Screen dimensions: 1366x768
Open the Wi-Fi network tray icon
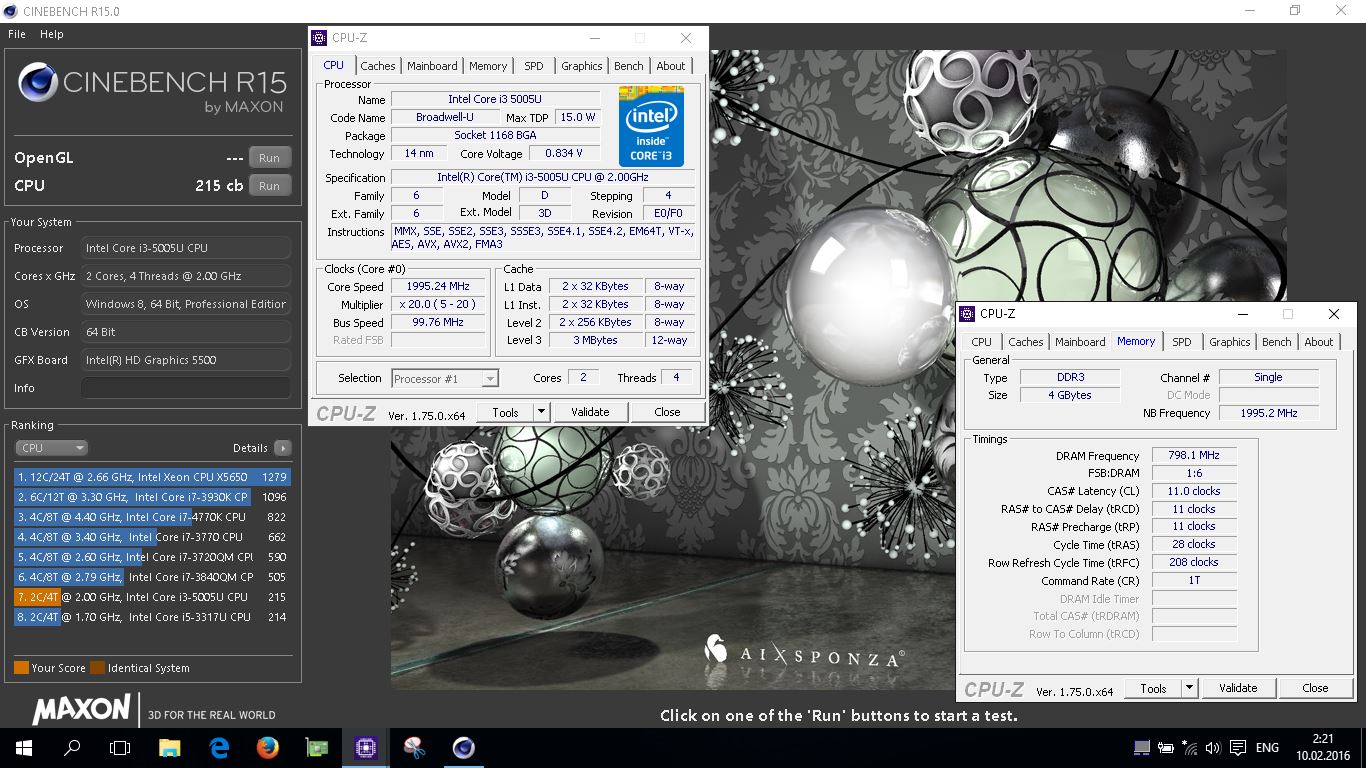pyautogui.click(x=1189, y=747)
